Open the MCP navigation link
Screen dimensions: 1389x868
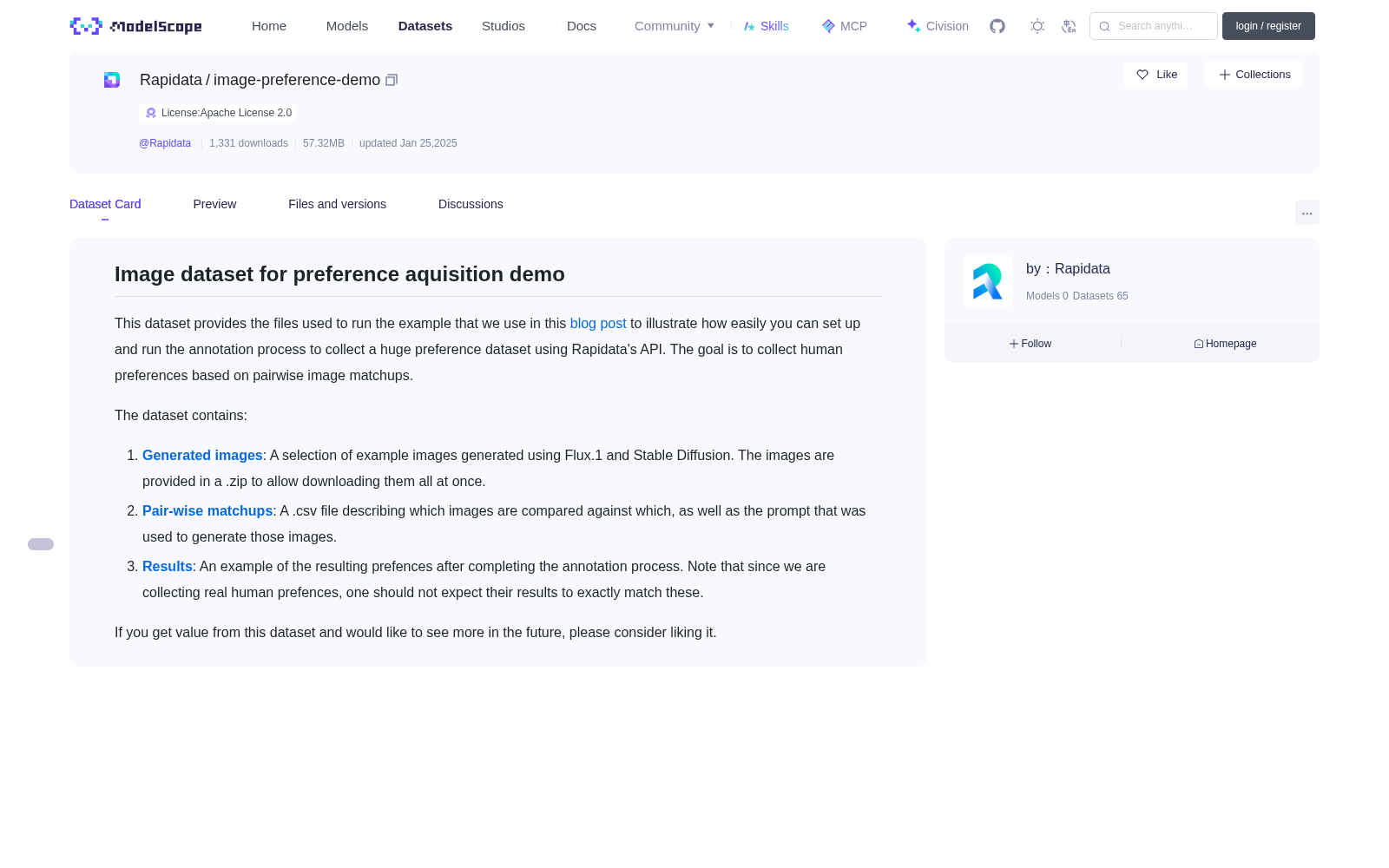(x=845, y=26)
